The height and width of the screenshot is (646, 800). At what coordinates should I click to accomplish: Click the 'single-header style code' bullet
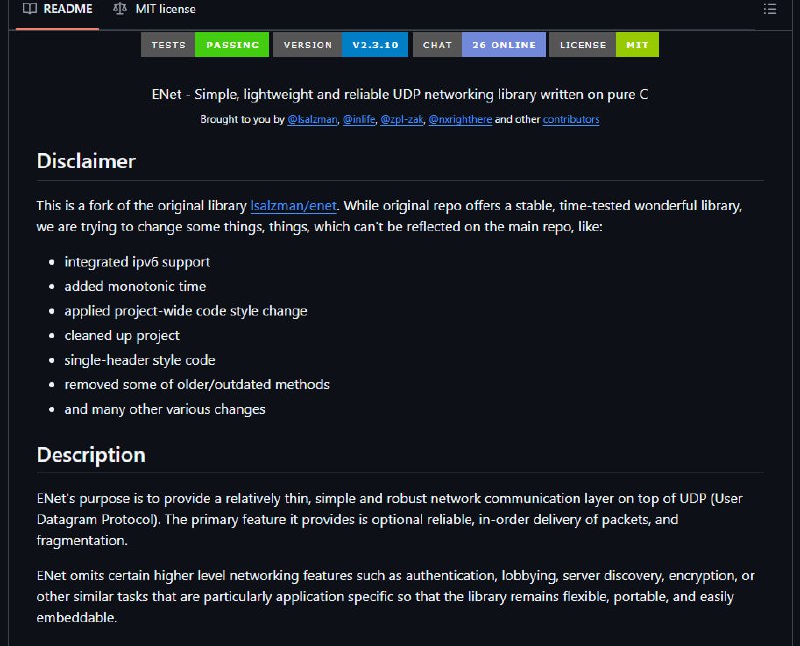pyautogui.click(x=140, y=360)
